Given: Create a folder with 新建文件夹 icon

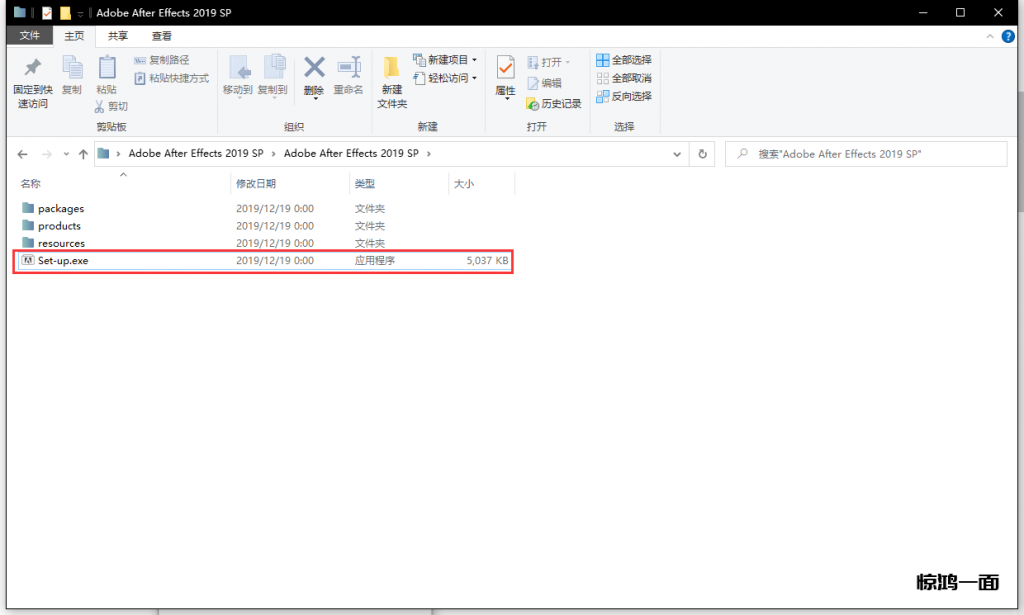Looking at the screenshot, I should coord(392,70).
